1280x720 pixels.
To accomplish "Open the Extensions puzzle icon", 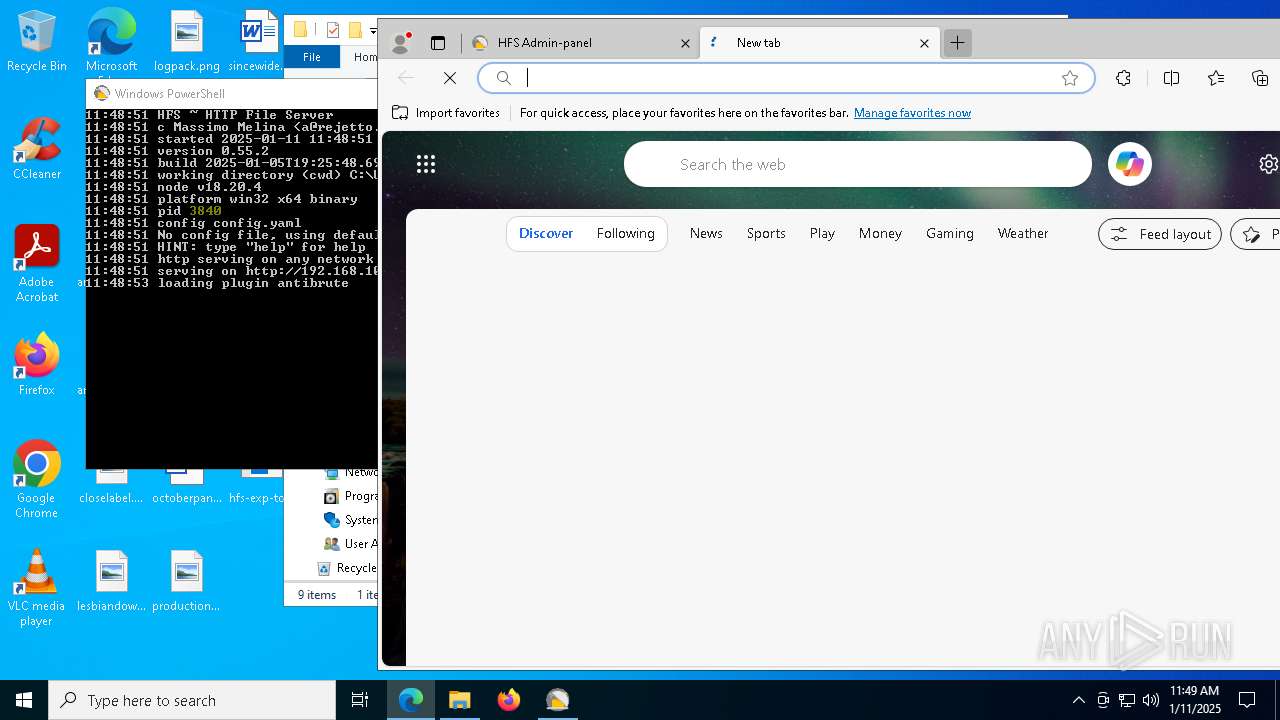I will [x=1123, y=78].
